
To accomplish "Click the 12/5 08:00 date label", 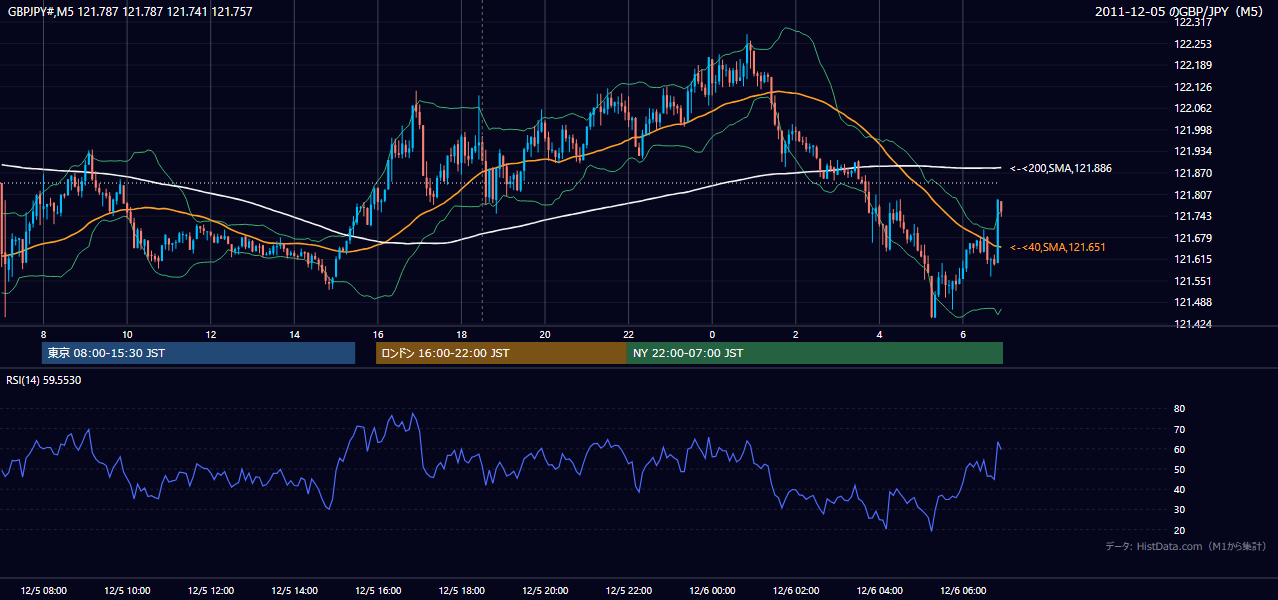I will (43, 591).
